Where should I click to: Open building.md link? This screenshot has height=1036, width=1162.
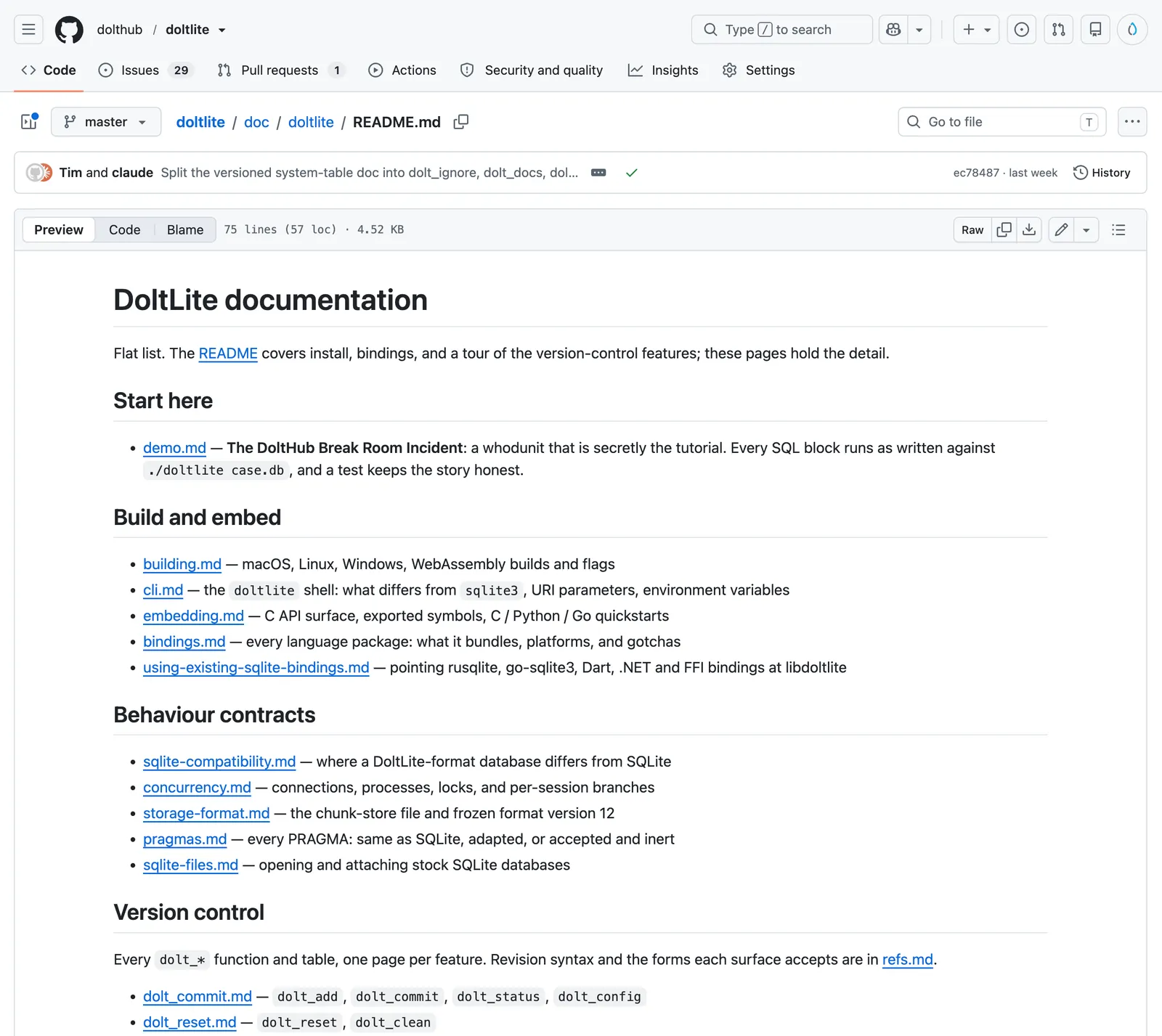coord(182,564)
